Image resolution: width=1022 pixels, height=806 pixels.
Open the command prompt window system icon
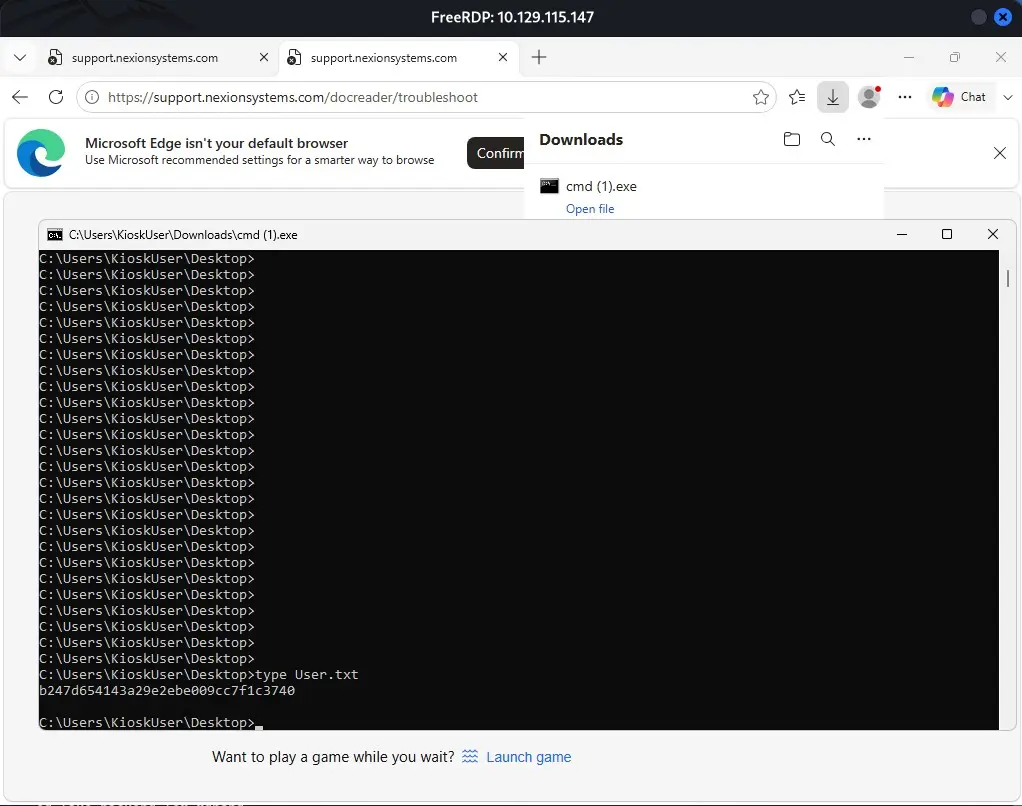55,235
